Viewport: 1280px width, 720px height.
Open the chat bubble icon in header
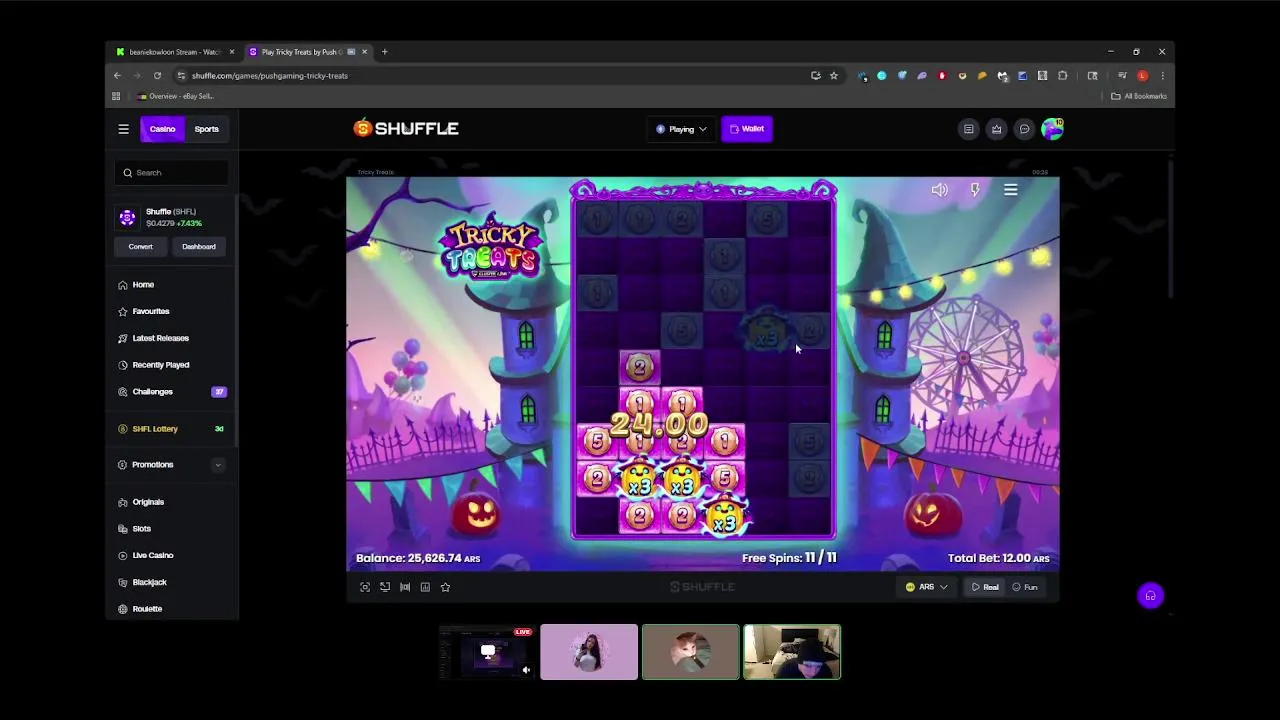(1024, 129)
